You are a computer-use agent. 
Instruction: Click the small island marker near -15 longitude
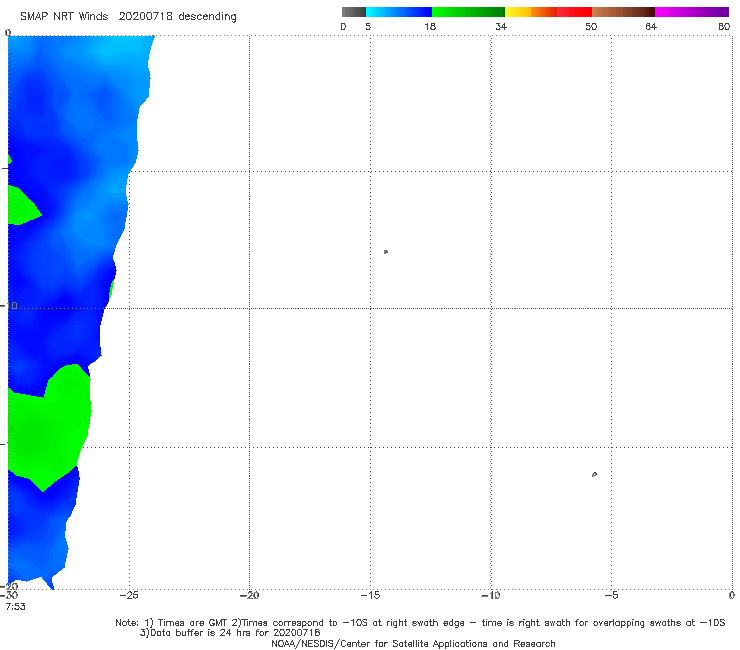[x=386, y=252]
